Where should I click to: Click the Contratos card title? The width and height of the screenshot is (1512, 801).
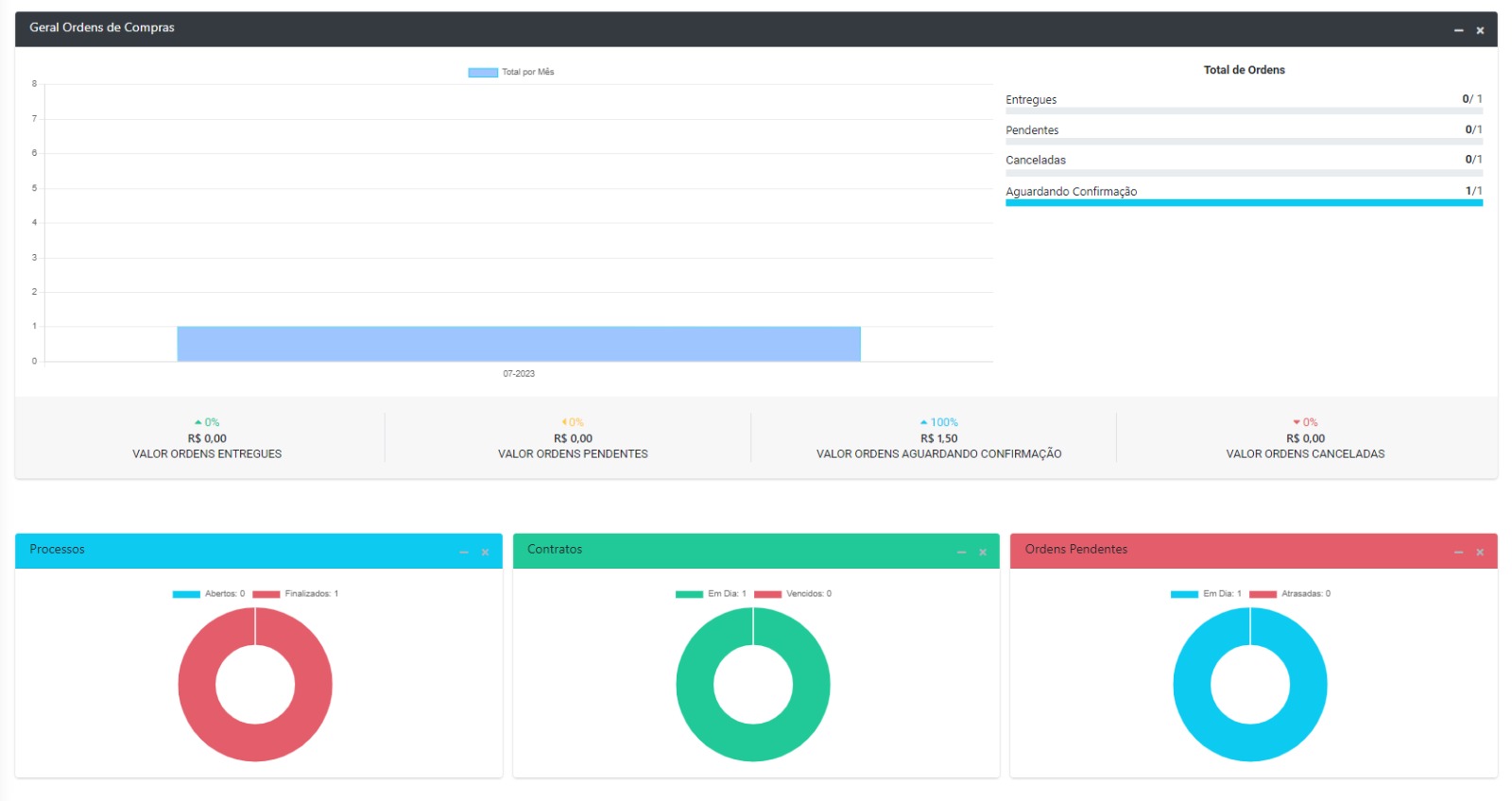point(555,549)
